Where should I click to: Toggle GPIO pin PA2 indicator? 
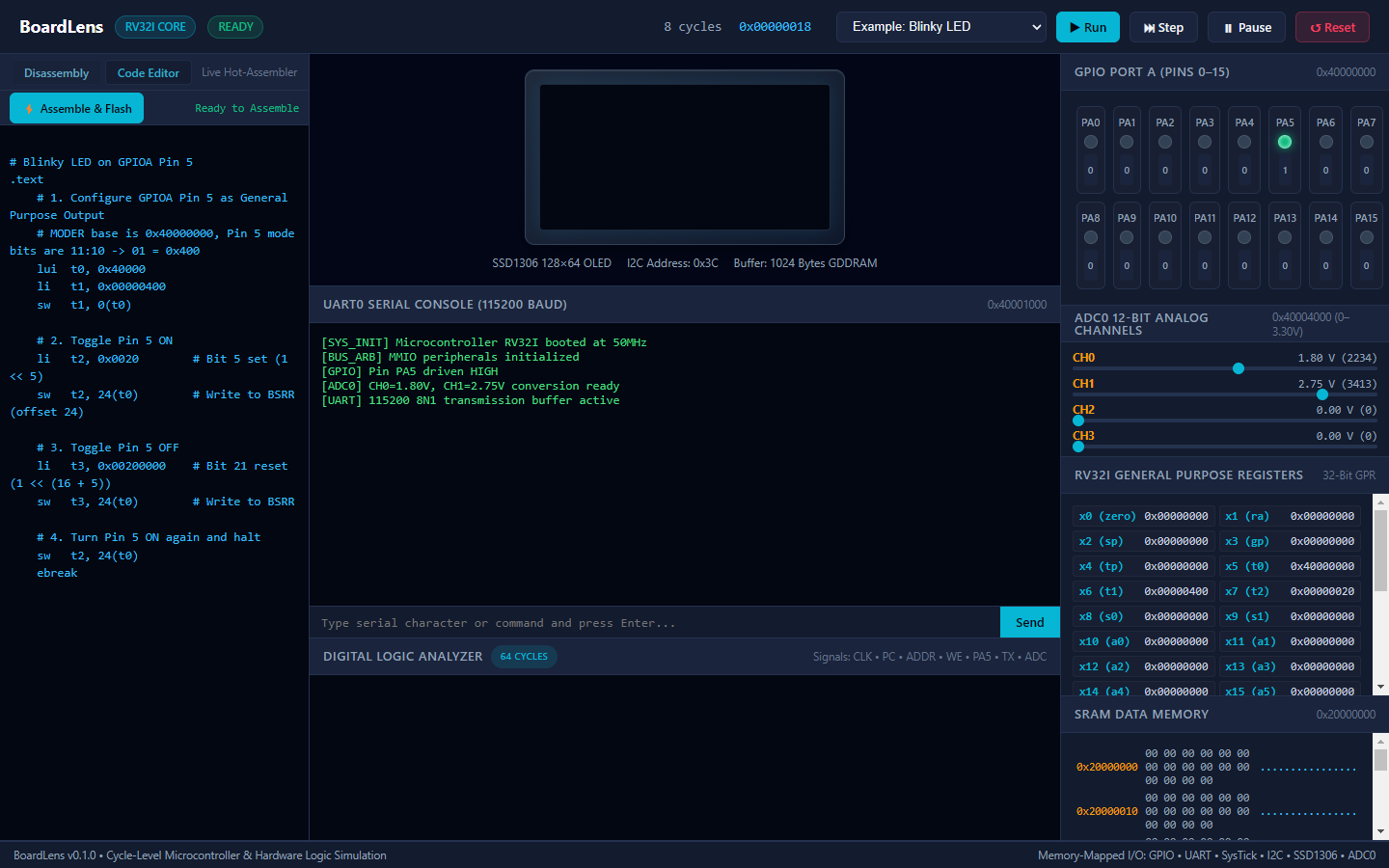[x=1165, y=142]
